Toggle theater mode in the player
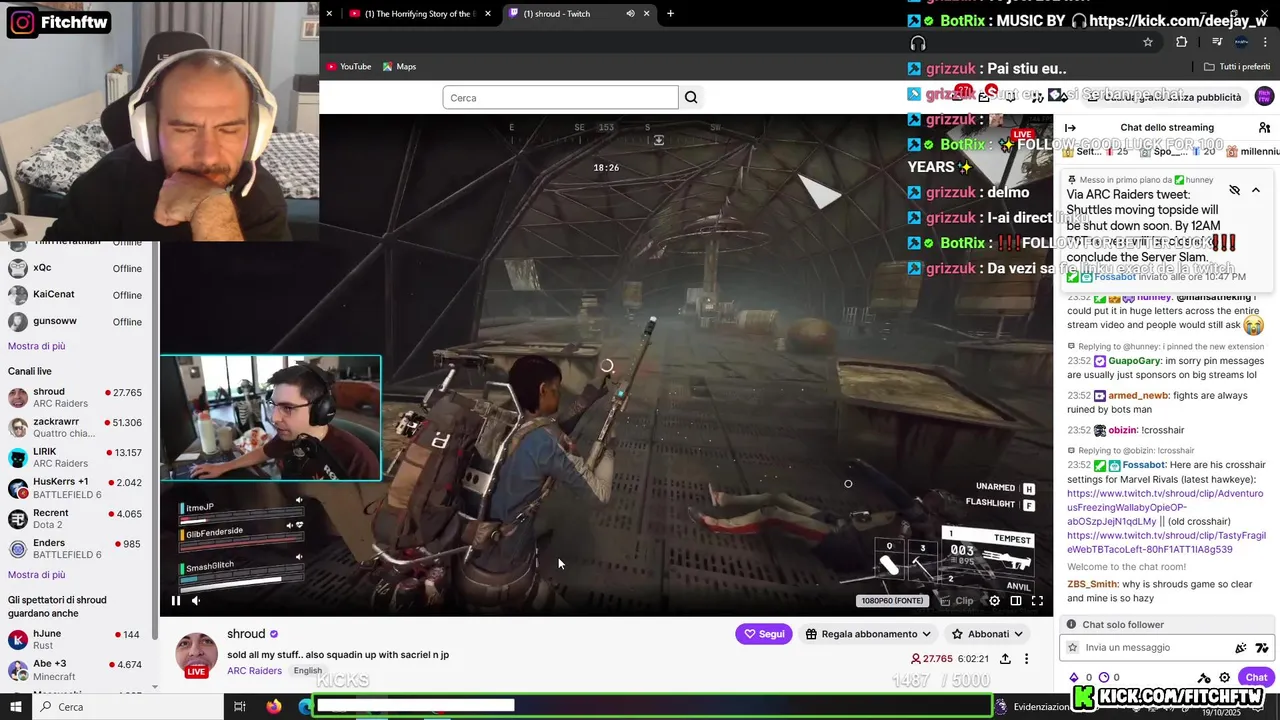 pos(1016,601)
